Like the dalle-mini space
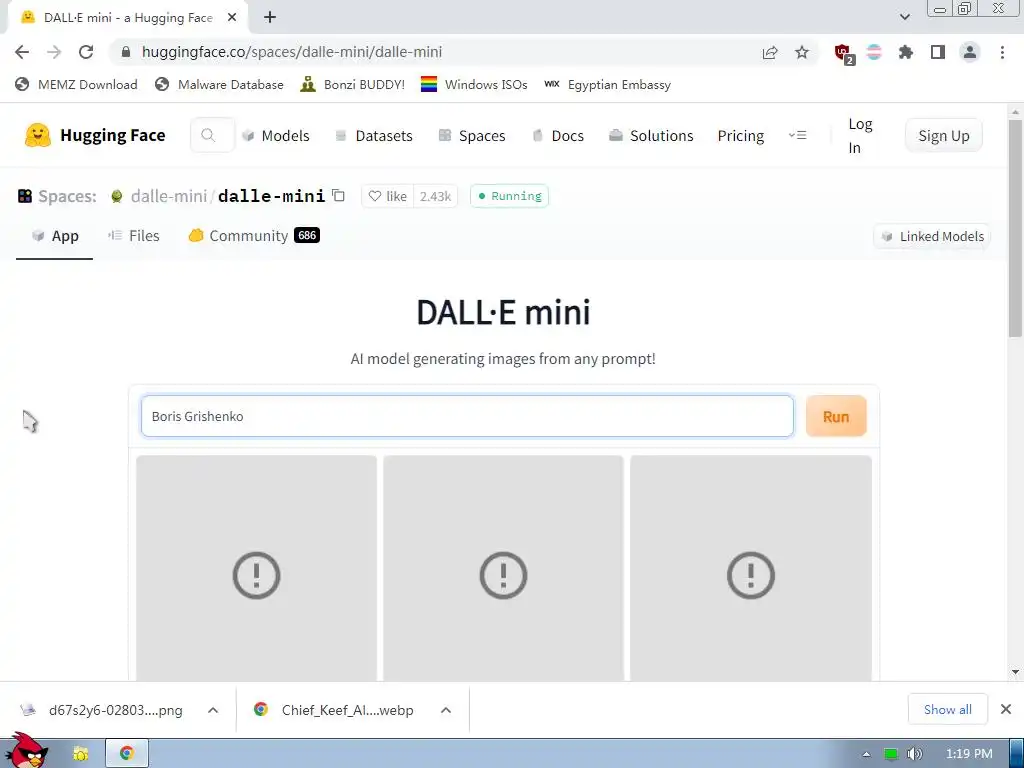Viewport: 1024px width, 768px height. point(387,196)
